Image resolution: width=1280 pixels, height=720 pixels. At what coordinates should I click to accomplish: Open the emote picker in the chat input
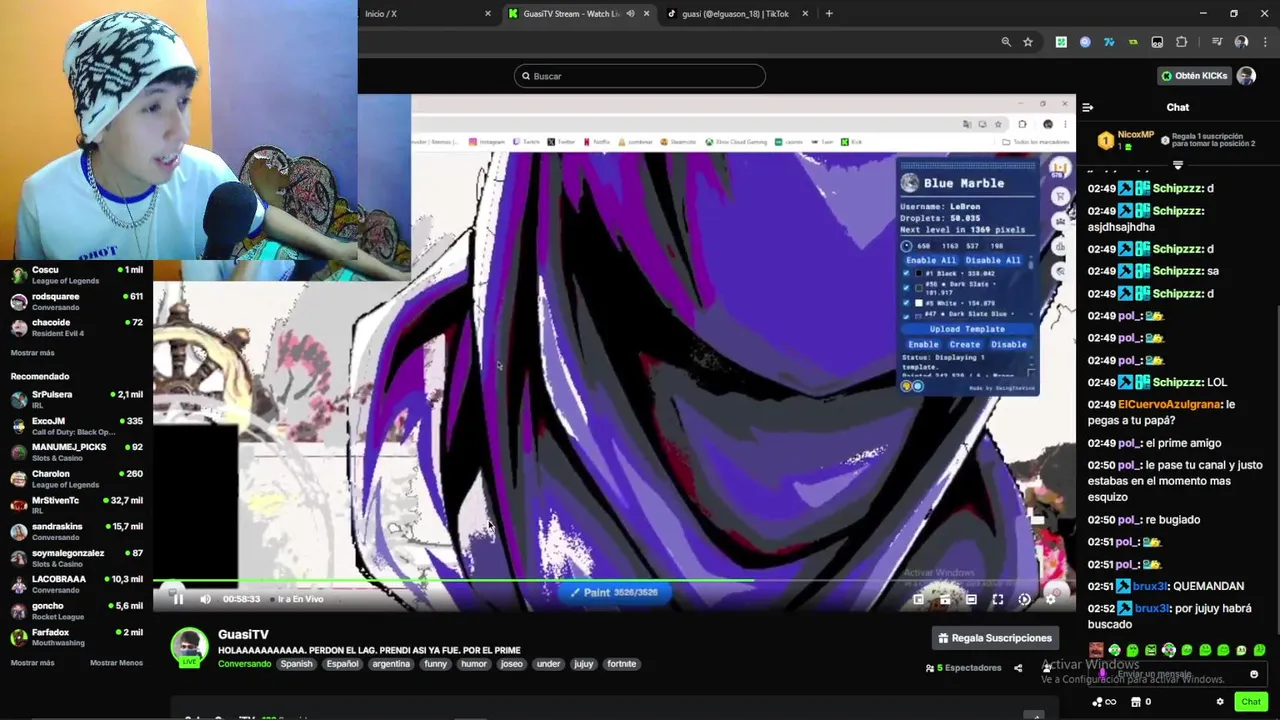[1253, 675]
